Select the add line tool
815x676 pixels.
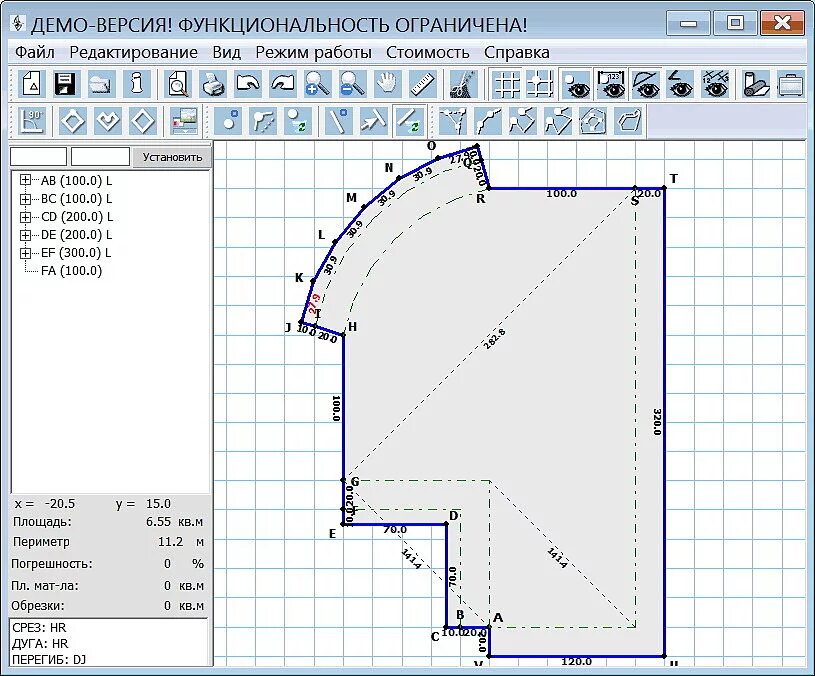(338, 121)
